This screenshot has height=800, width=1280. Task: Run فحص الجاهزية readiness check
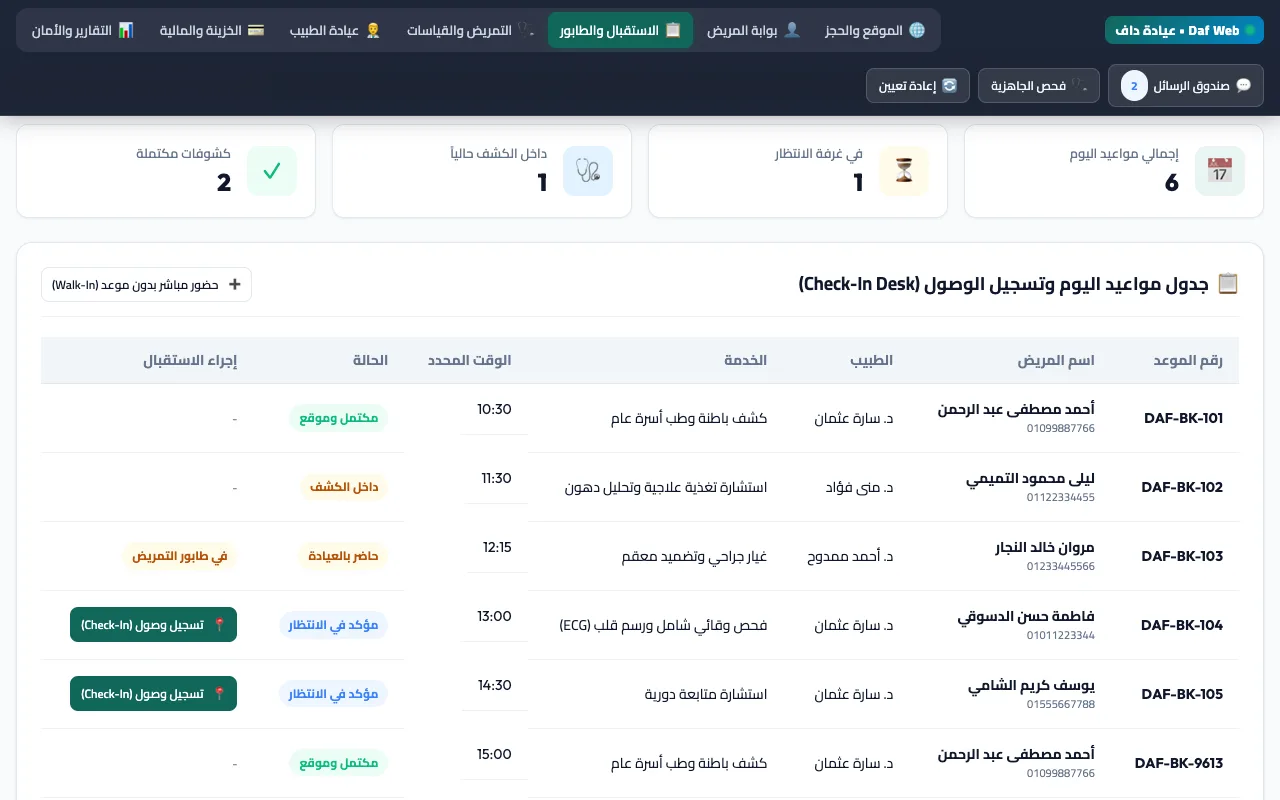tap(1039, 86)
